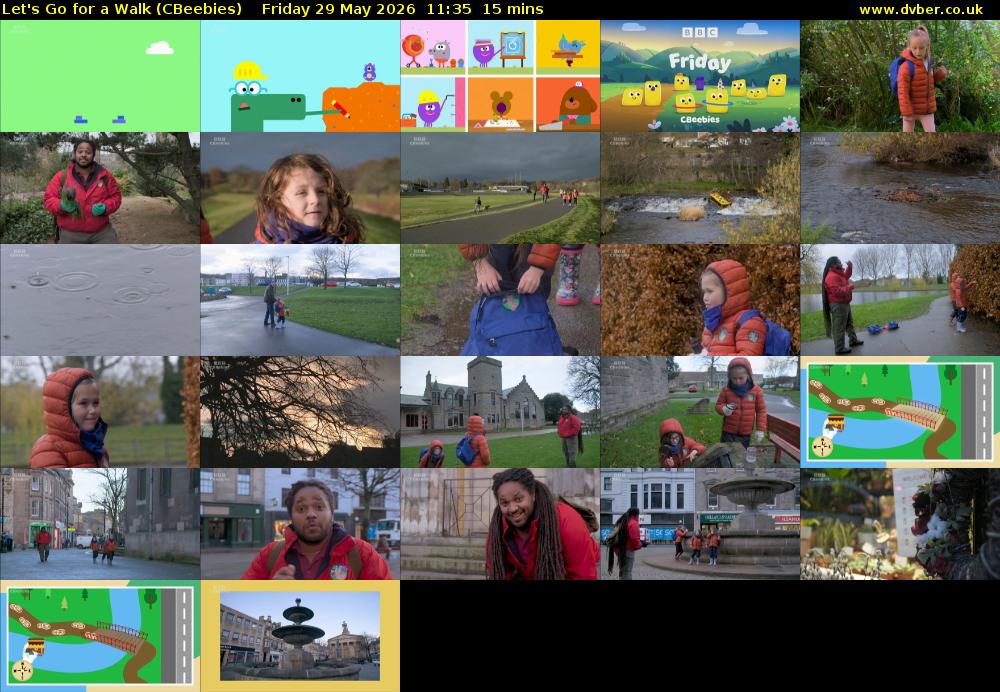Screen dimensions: 1000x692
Task: Open the green screen thumbnail with white cloud
Action: [100, 76]
